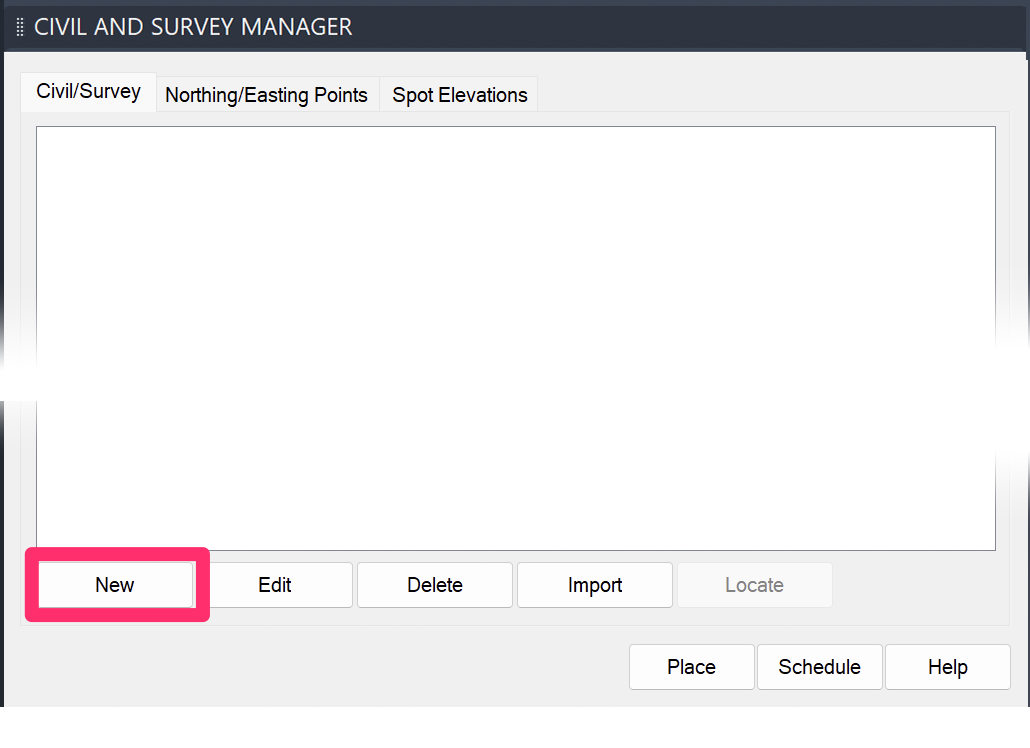Select the Spot Elevations tab
The width and height of the screenshot is (1030, 748).
tap(459, 95)
